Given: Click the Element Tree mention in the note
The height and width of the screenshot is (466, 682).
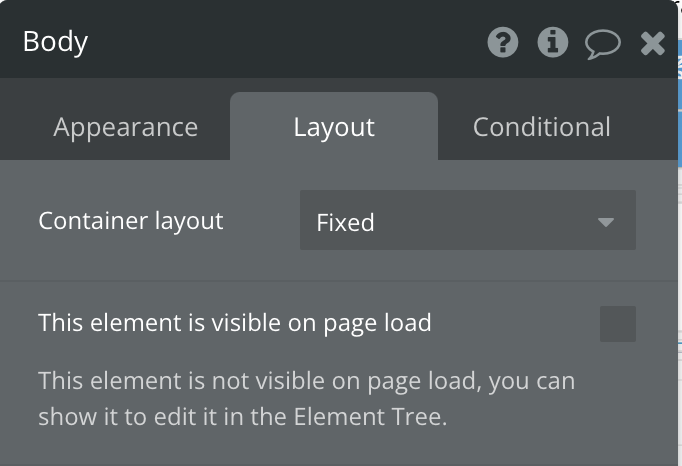Looking at the screenshot, I should pos(368,417).
